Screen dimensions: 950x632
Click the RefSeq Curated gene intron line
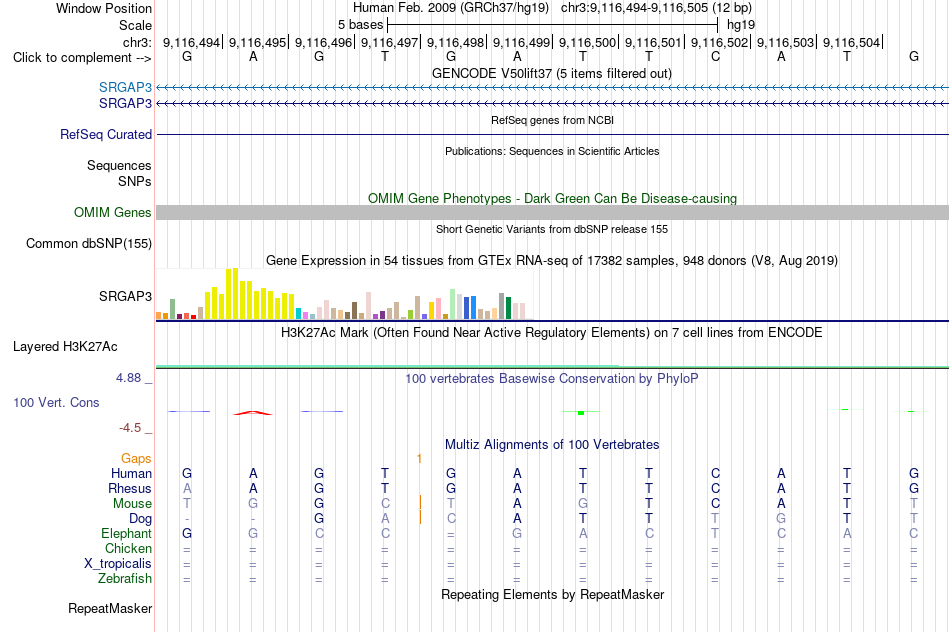(x=553, y=135)
